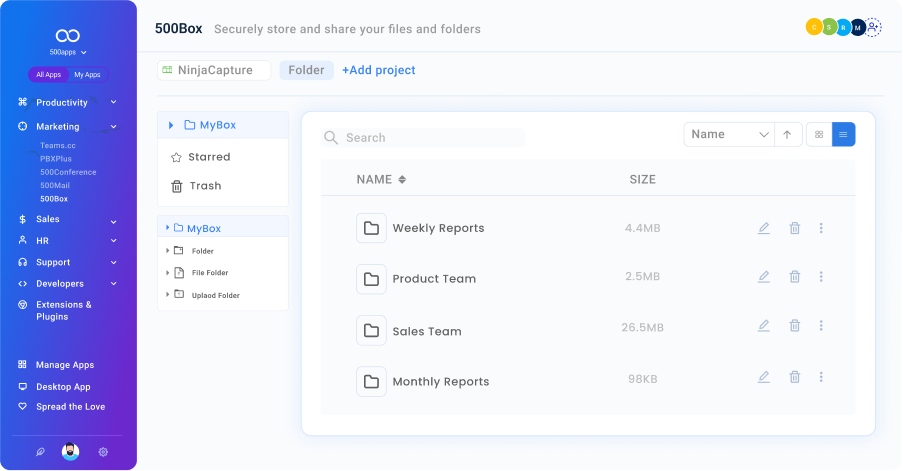The image size is (903, 471).
Task: Click the edit pencil for Weekly Reports
Action: coord(764,228)
